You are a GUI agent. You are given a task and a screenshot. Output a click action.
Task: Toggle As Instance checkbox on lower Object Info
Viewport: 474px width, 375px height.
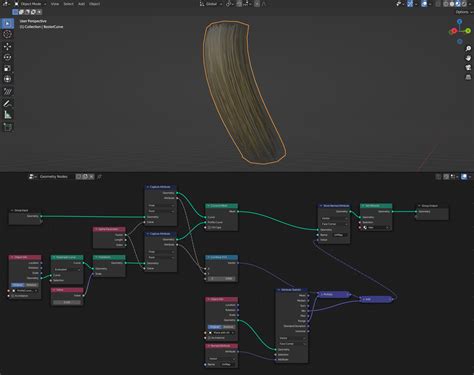click(x=210, y=338)
